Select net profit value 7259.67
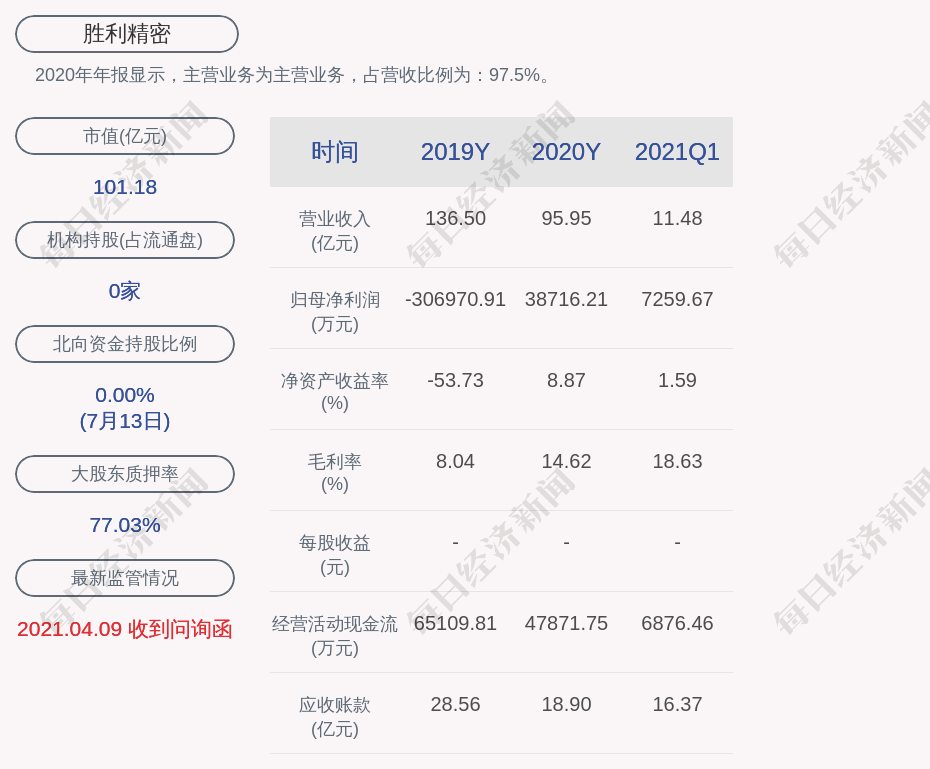930x769 pixels. tap(677, 299)
